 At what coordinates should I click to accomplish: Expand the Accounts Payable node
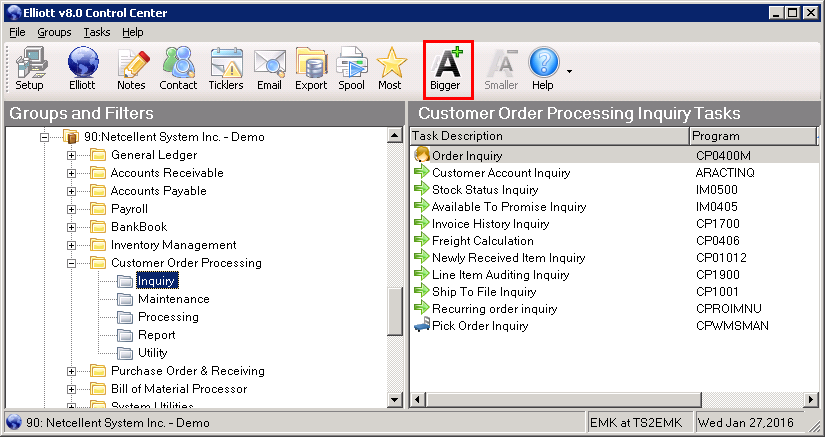pyautogui.click(x=72, y=191)
